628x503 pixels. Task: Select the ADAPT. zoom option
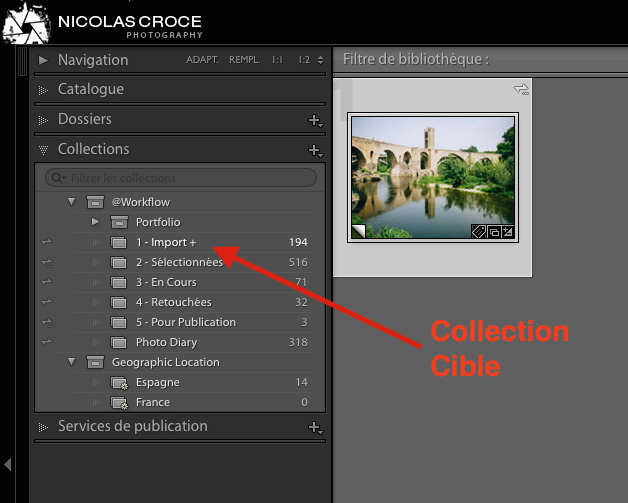point(202,60)
